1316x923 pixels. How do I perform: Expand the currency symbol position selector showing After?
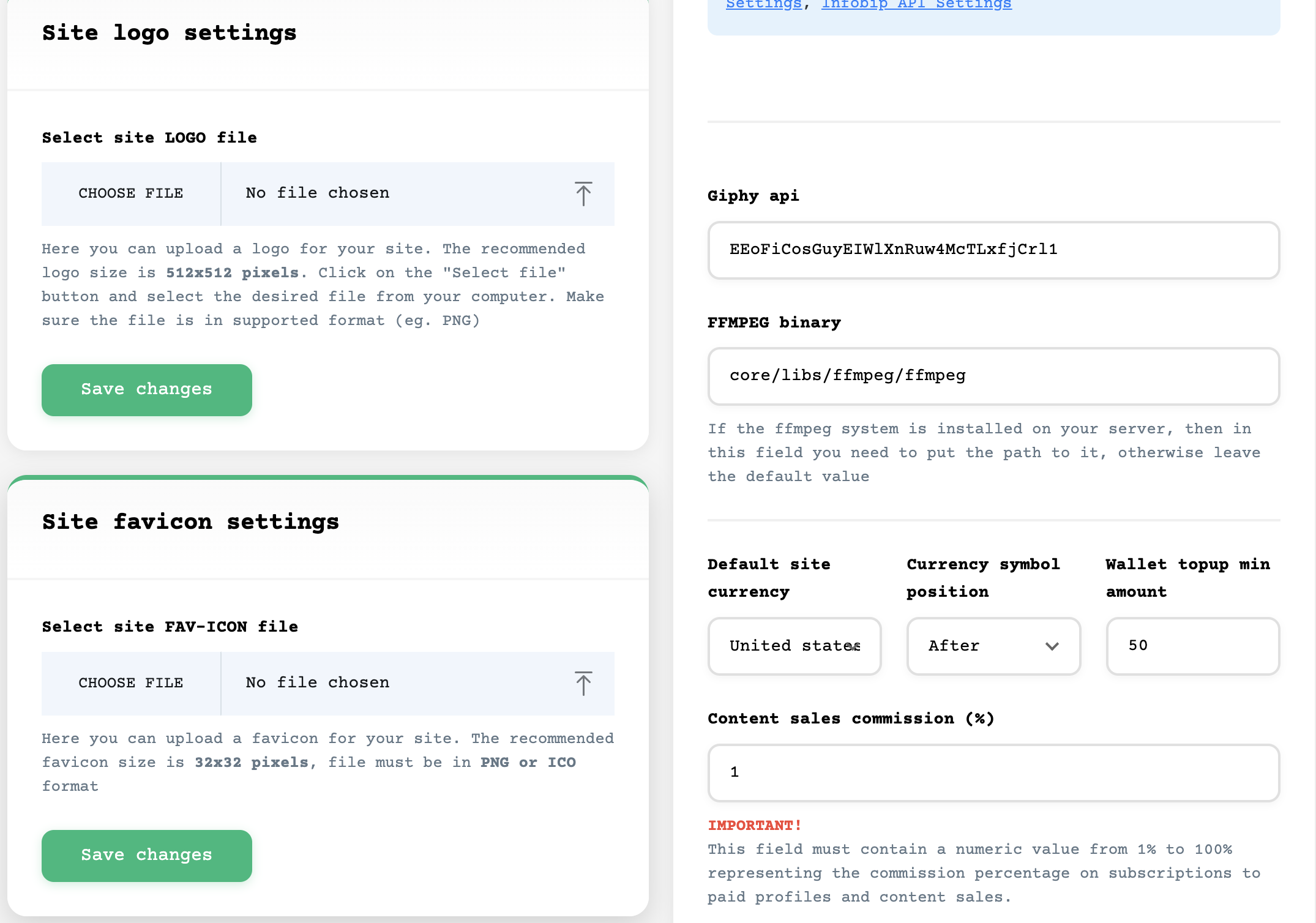pyautogui.click(x=993, y=646)
